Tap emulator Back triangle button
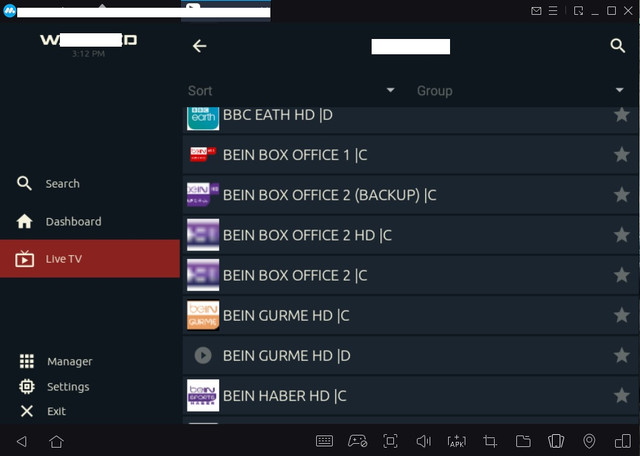Image resolution: width=640 pixels, height=456 pixels. [x=22, y=441]
